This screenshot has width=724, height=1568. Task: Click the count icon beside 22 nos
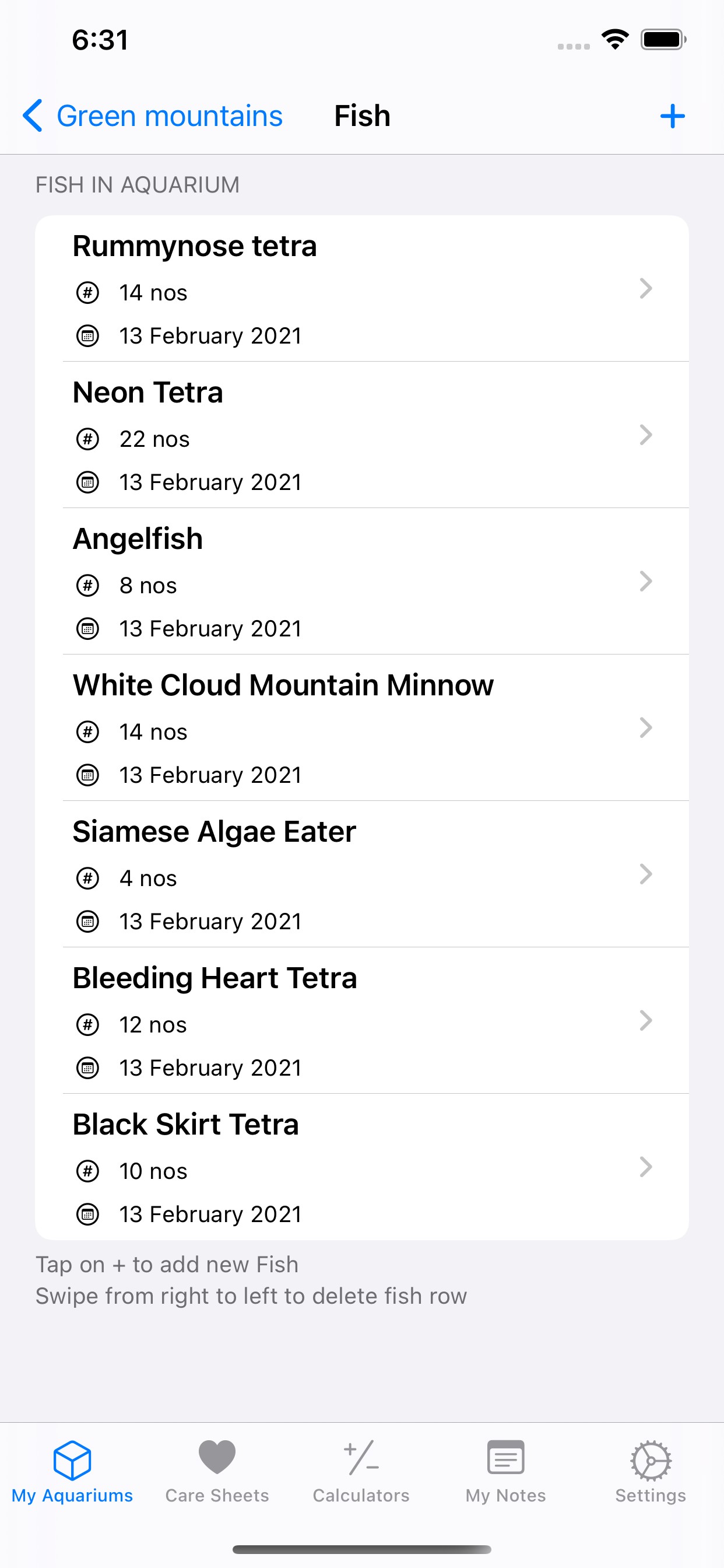coord(87,439)
